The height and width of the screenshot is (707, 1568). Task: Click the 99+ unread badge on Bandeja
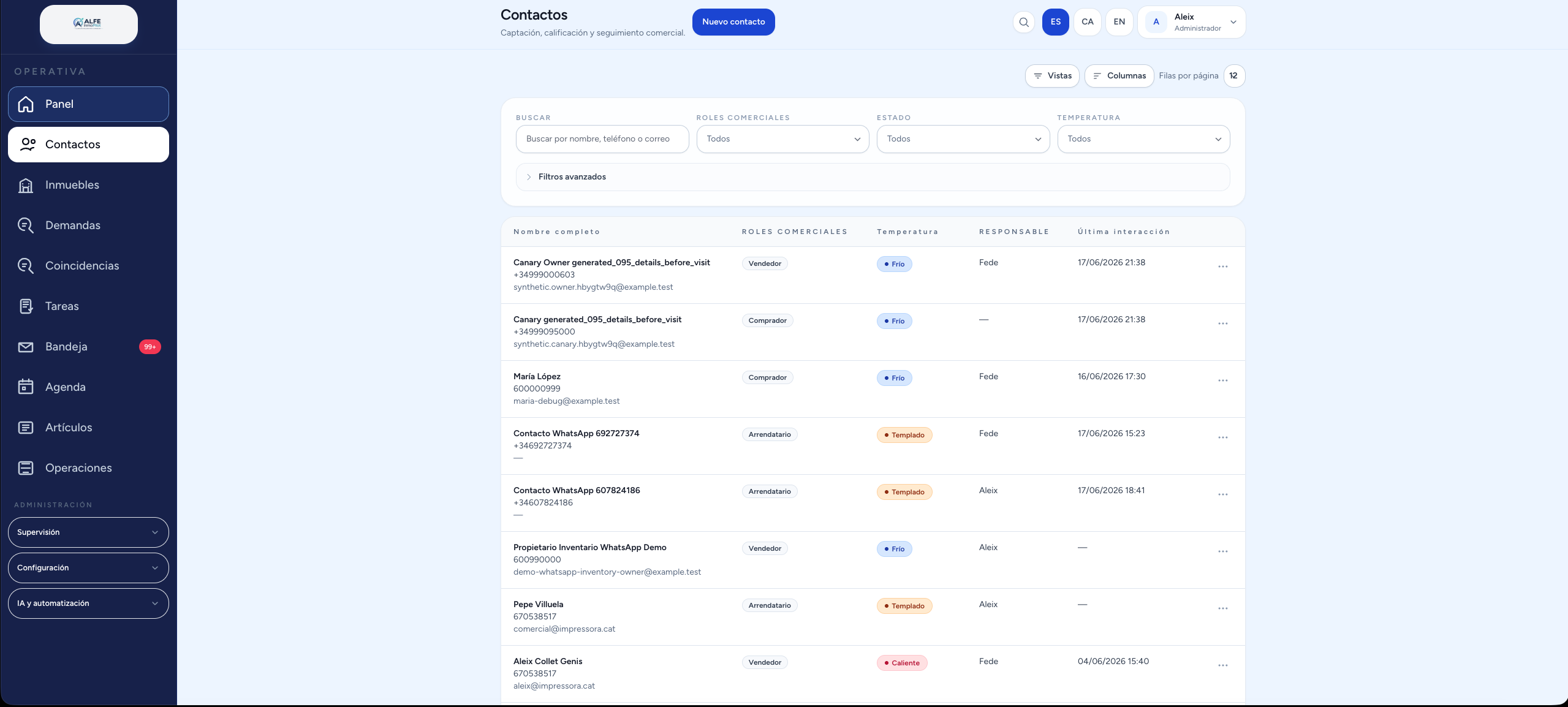(150, 347)
